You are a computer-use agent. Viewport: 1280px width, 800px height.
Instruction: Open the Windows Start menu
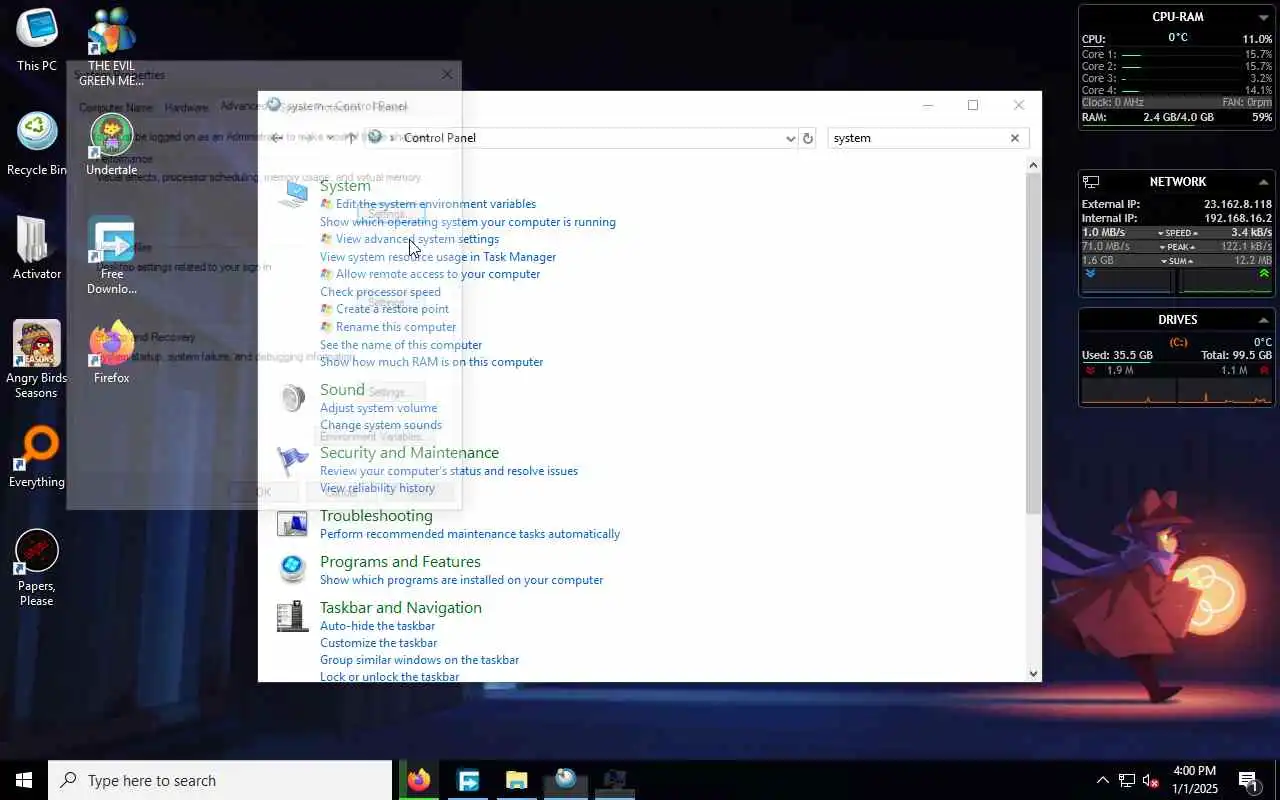click(x=24, y=780)
